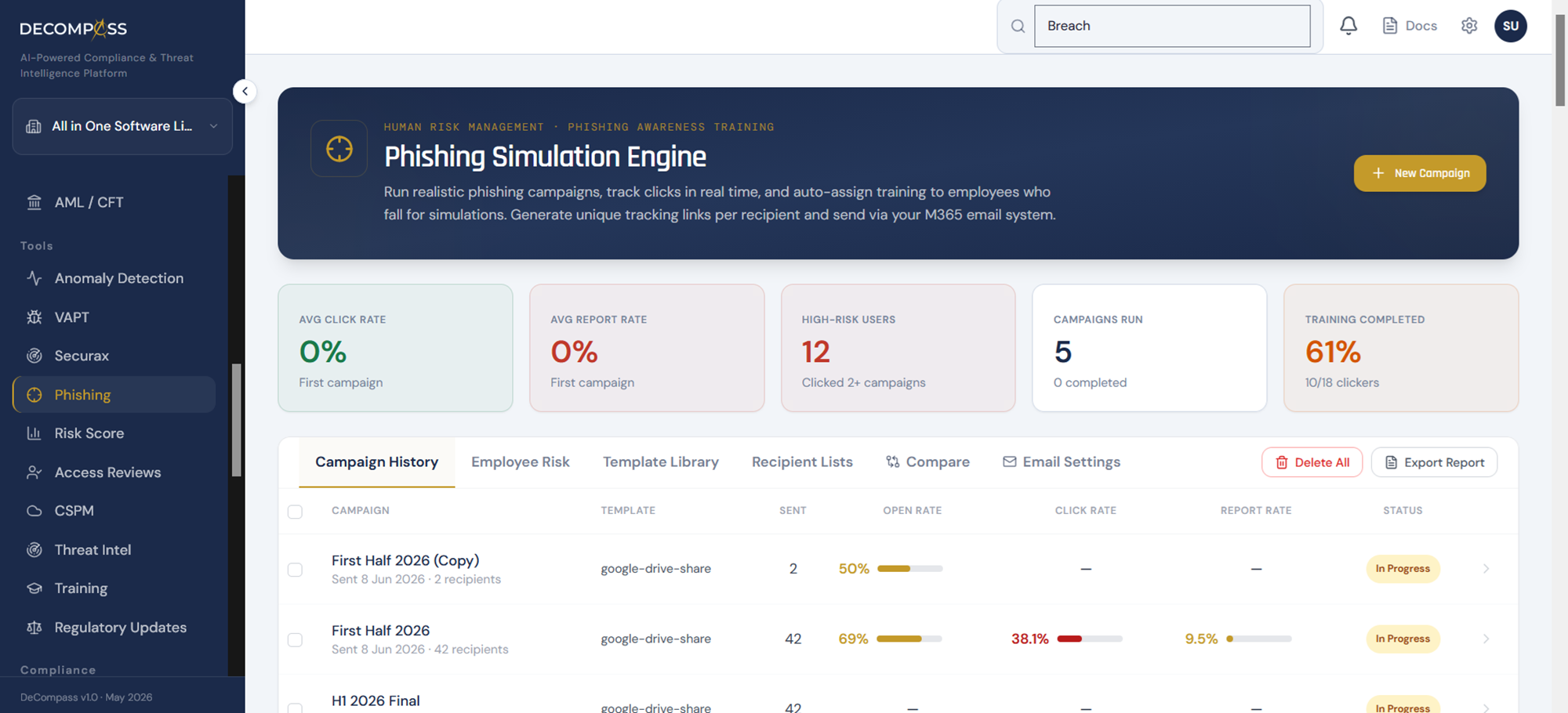Select the Recipient Lists tab
The height and width of the screenshot is (713, 1568).
pos(802,462)
